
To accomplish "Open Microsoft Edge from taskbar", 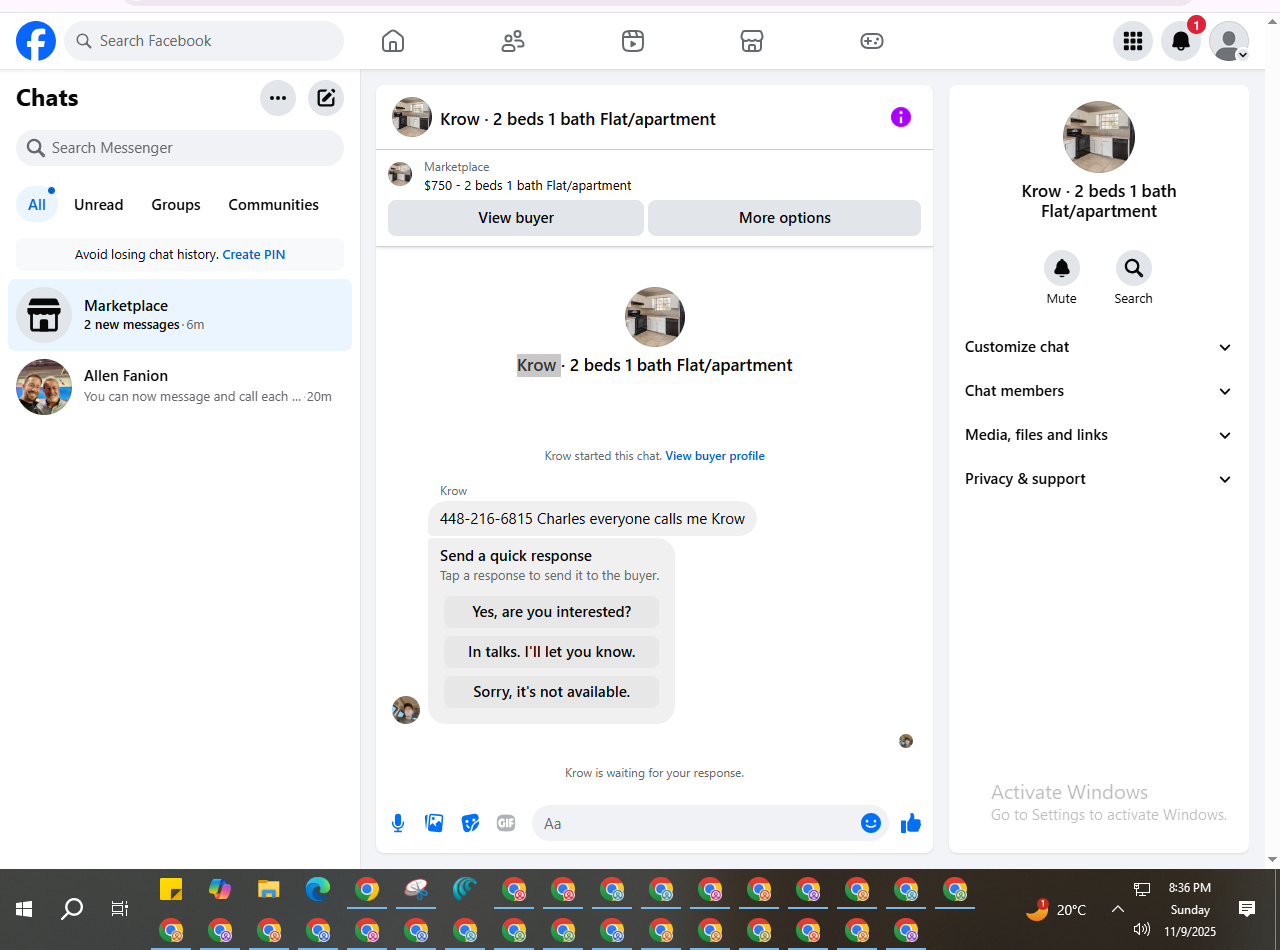I will pos(318,889).
